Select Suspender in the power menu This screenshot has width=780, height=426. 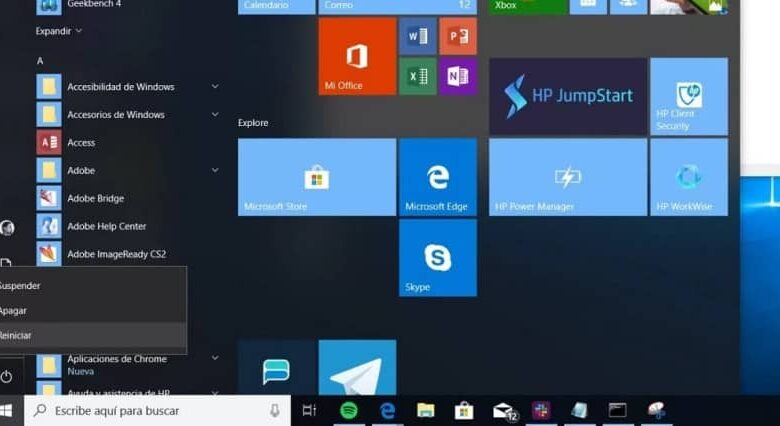click(94, 286)
